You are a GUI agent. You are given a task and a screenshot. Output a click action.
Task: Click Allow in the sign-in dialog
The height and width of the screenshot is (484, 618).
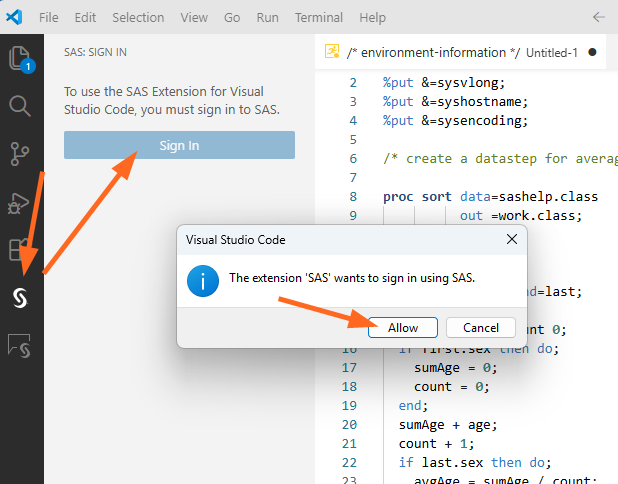click(403, 328)
